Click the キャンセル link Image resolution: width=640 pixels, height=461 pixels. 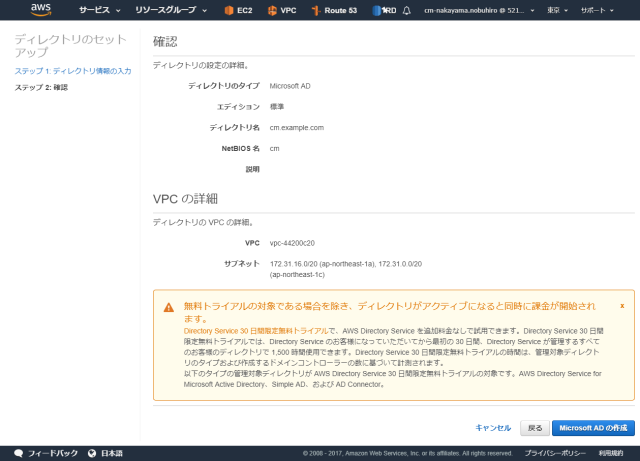493,428
